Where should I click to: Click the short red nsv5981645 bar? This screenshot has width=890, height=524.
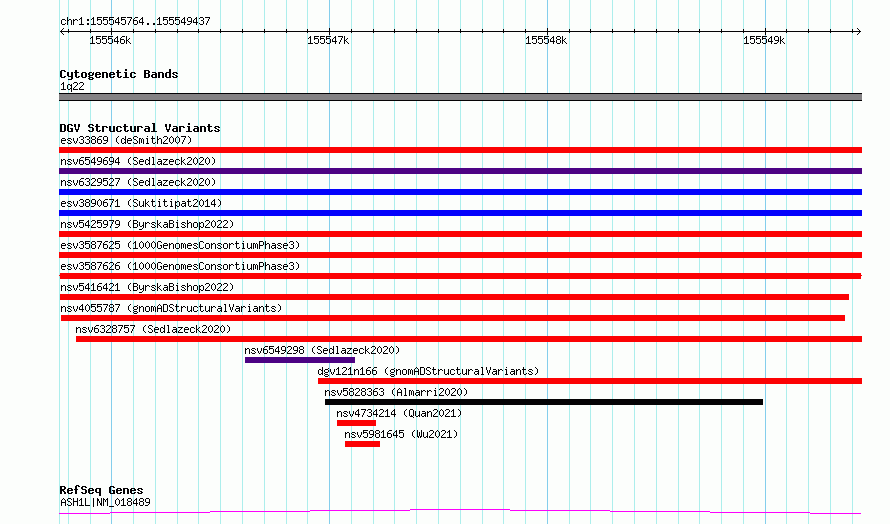coord(362,444)
